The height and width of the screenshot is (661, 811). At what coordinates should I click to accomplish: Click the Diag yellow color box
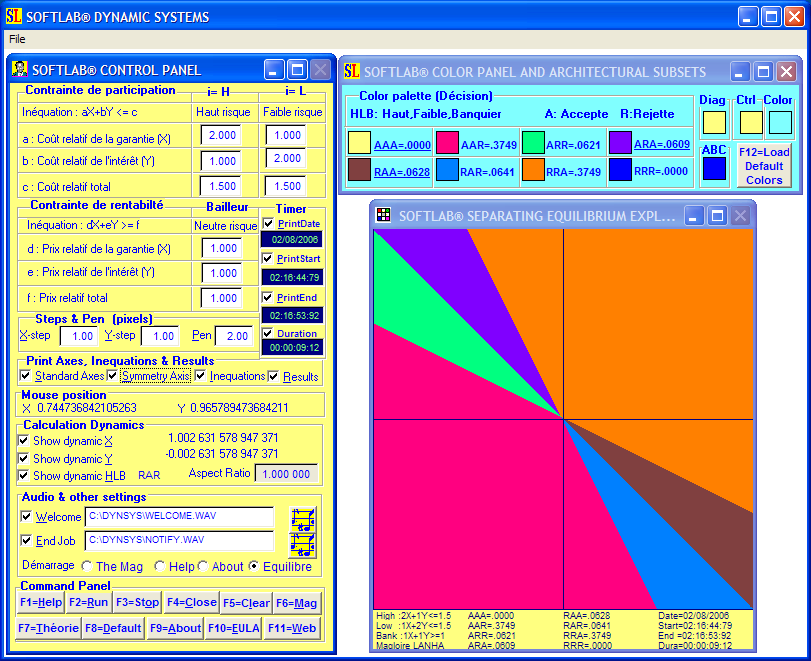(x=714, y=123)
